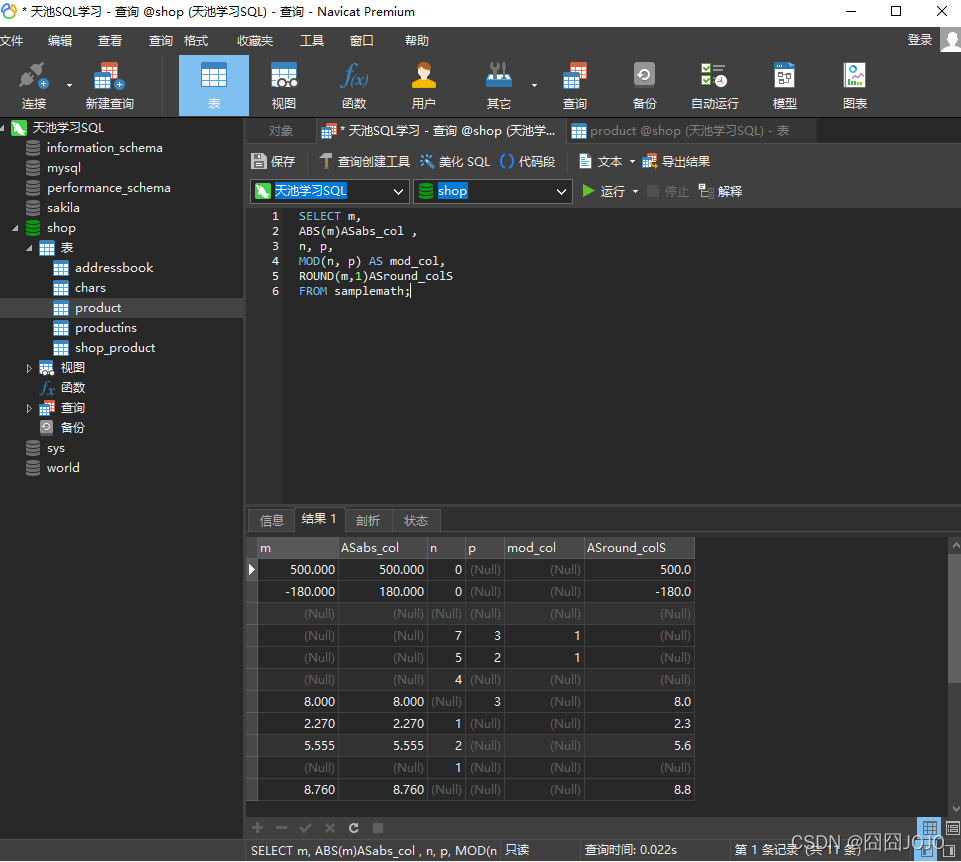Save the query with 保存
The width and height of the screenshot is (961, 862).
tap(273, 161)
